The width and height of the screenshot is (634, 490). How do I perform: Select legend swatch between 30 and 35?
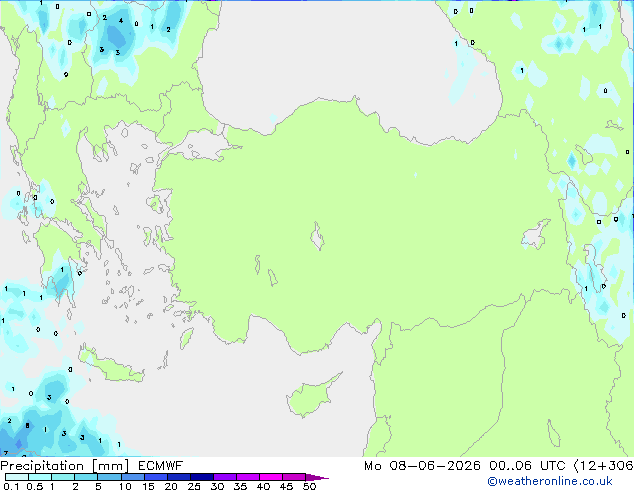(224, 477)
